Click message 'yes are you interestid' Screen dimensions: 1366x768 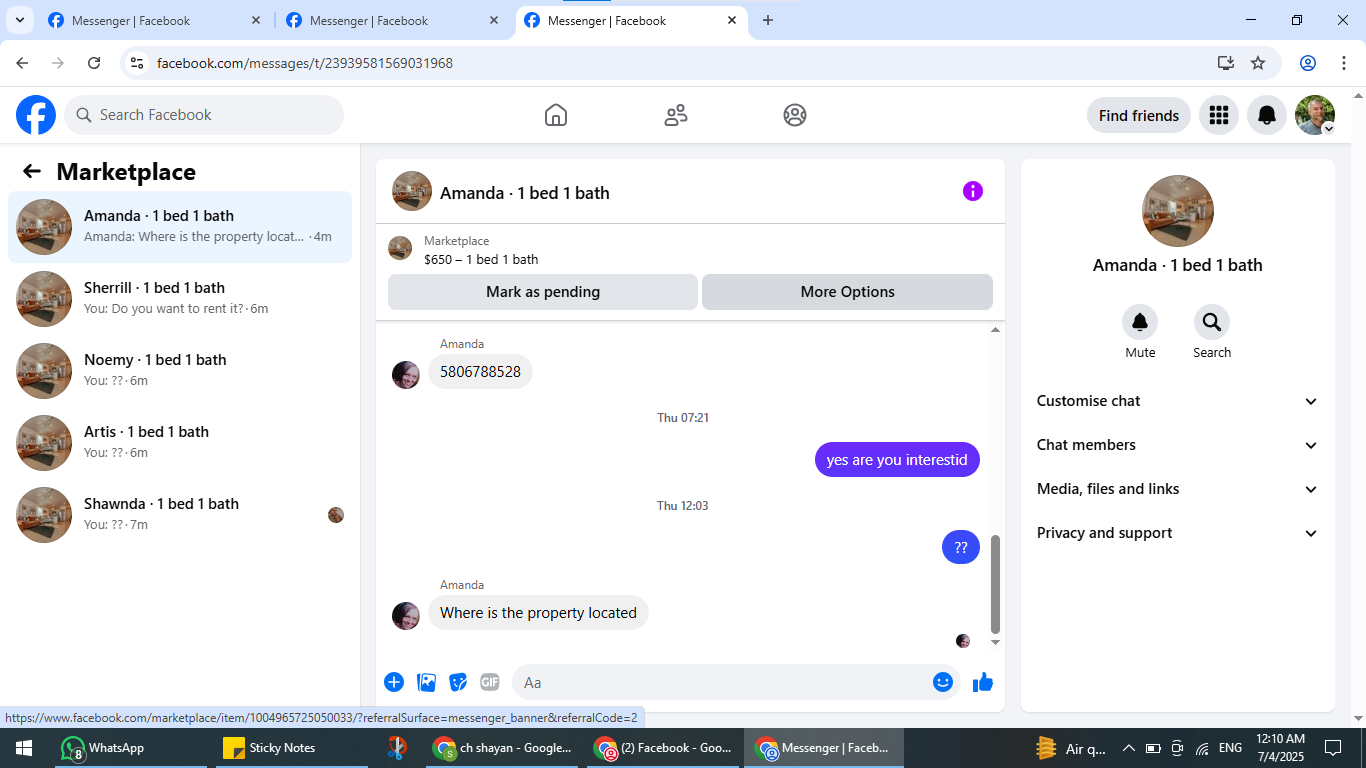(897, 460)
